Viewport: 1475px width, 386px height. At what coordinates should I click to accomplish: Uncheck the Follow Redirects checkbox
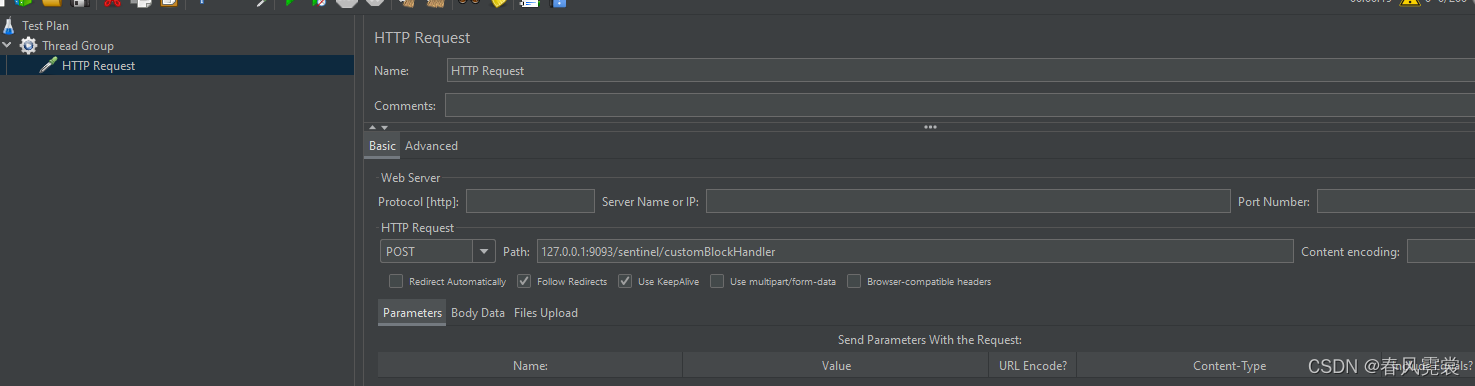pyautogui.click(x=524, y=281)
